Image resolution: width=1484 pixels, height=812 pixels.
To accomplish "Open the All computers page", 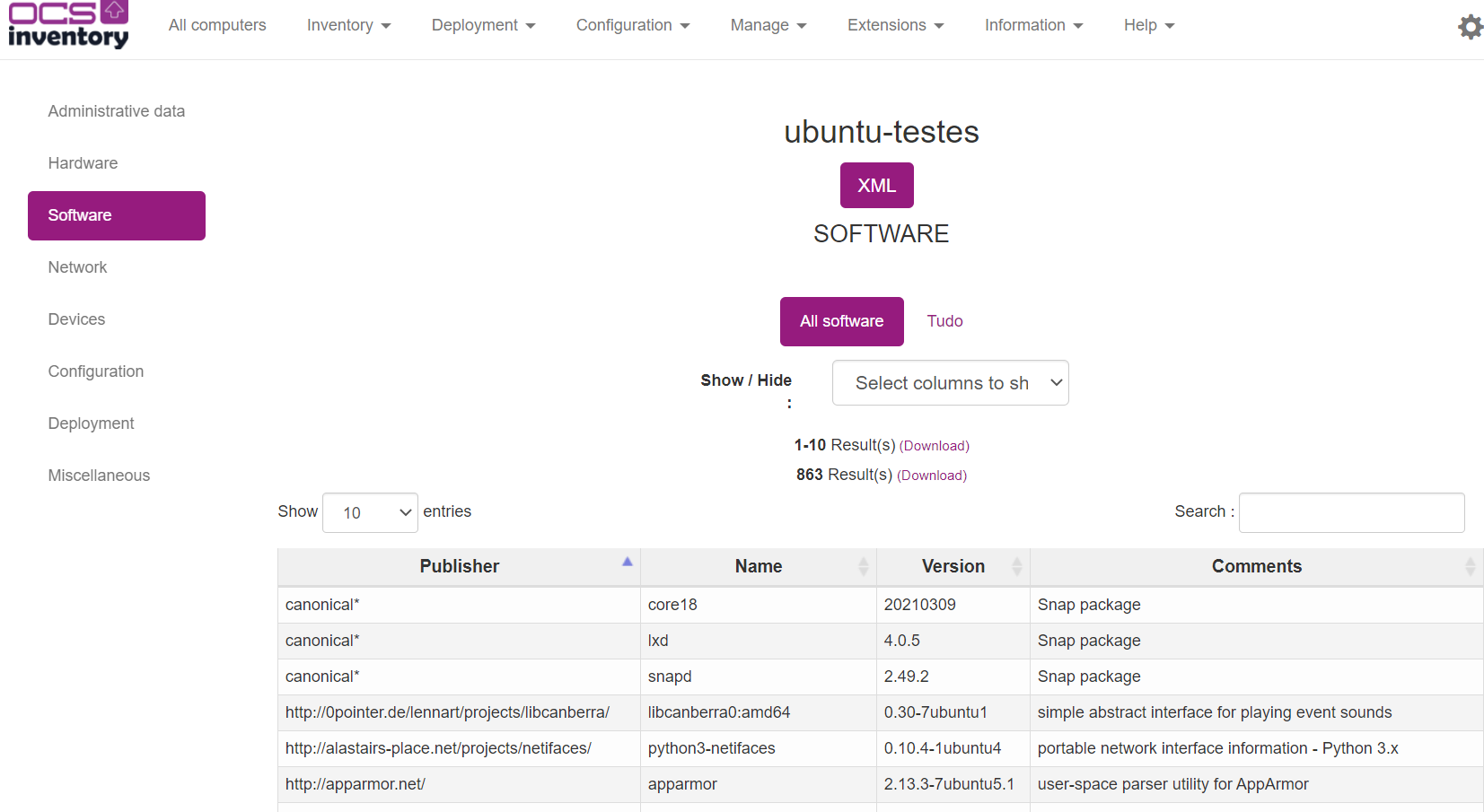I will [217, 25].
